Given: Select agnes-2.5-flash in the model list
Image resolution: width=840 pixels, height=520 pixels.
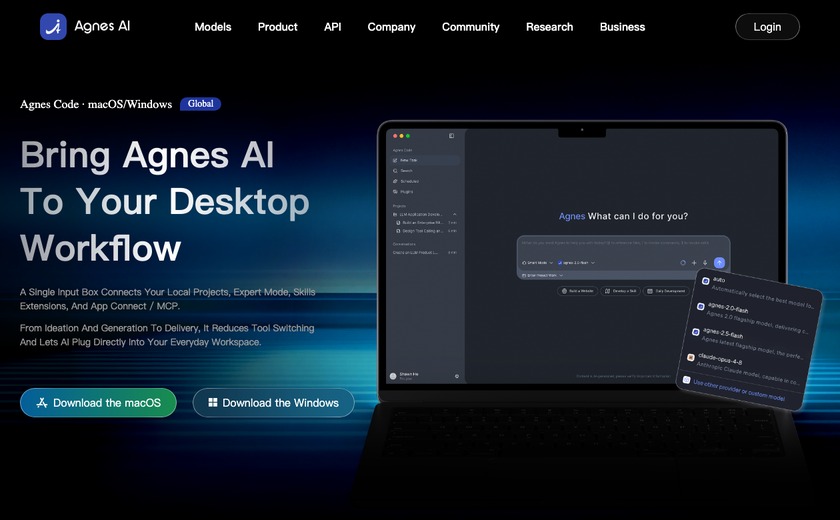Looking at the screenshot, I should 750,343.
